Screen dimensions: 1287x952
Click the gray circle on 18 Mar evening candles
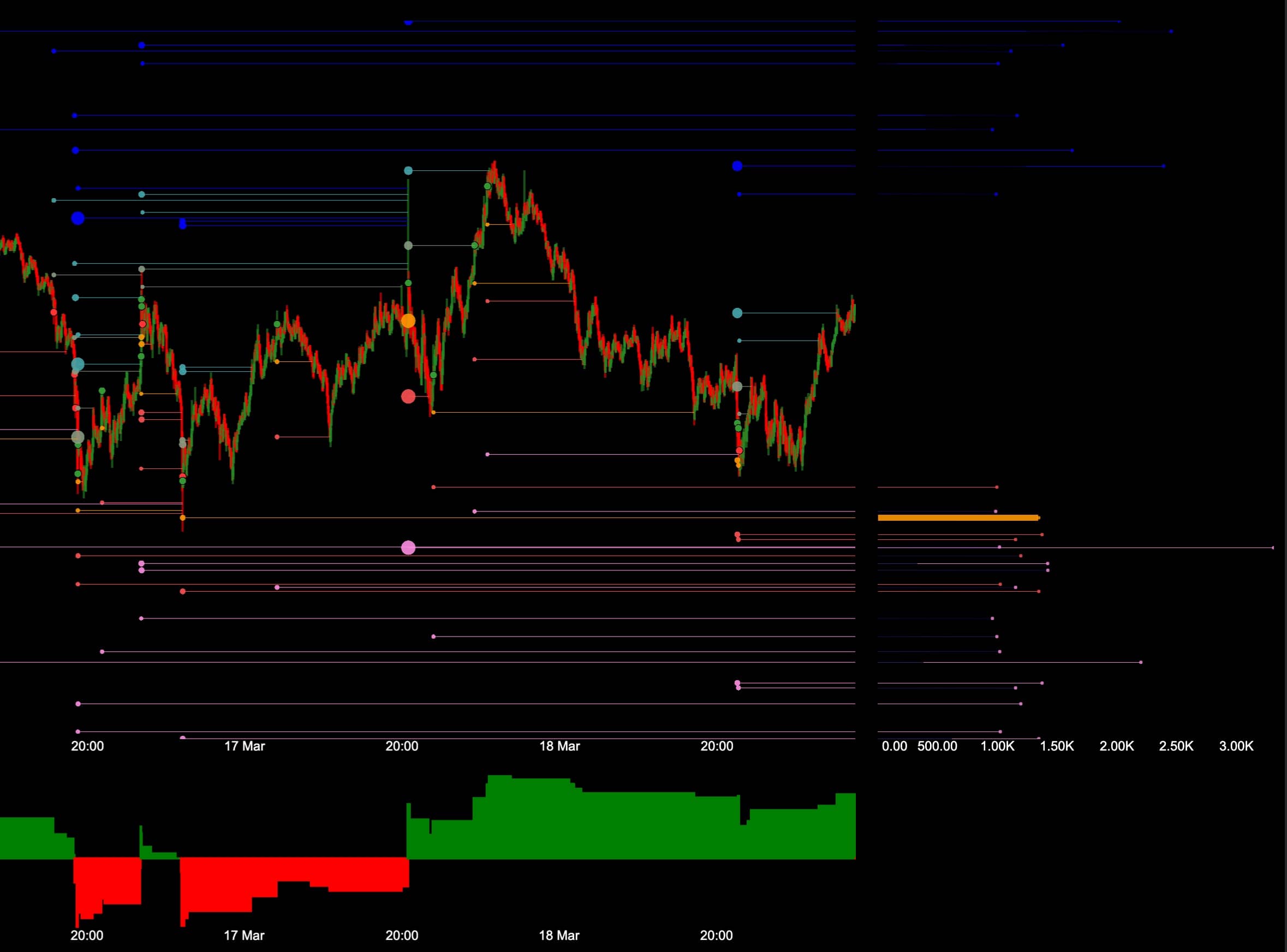click(x=737, y=386)
